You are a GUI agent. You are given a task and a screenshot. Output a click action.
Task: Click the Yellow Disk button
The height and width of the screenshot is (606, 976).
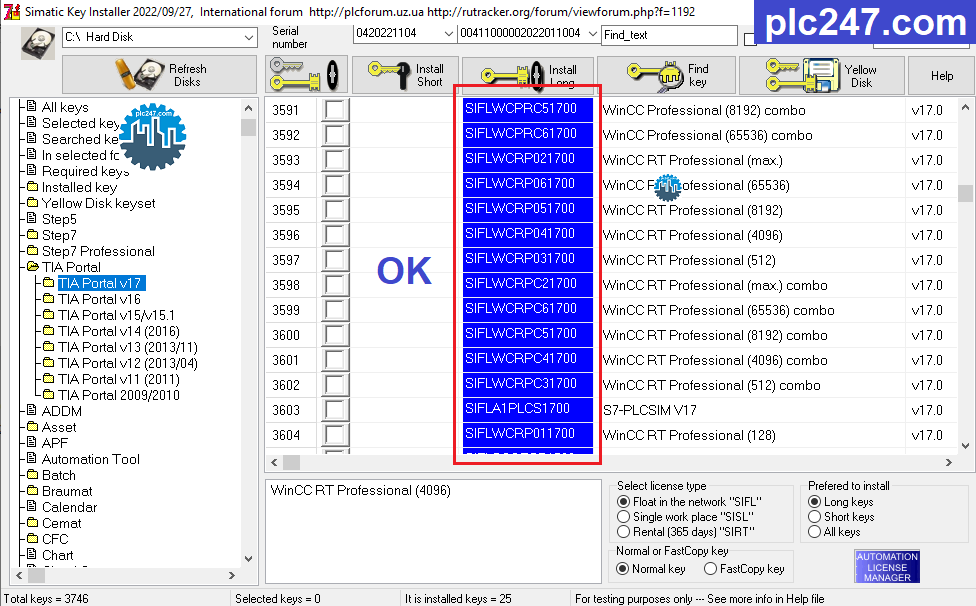(x=821, y=75)
